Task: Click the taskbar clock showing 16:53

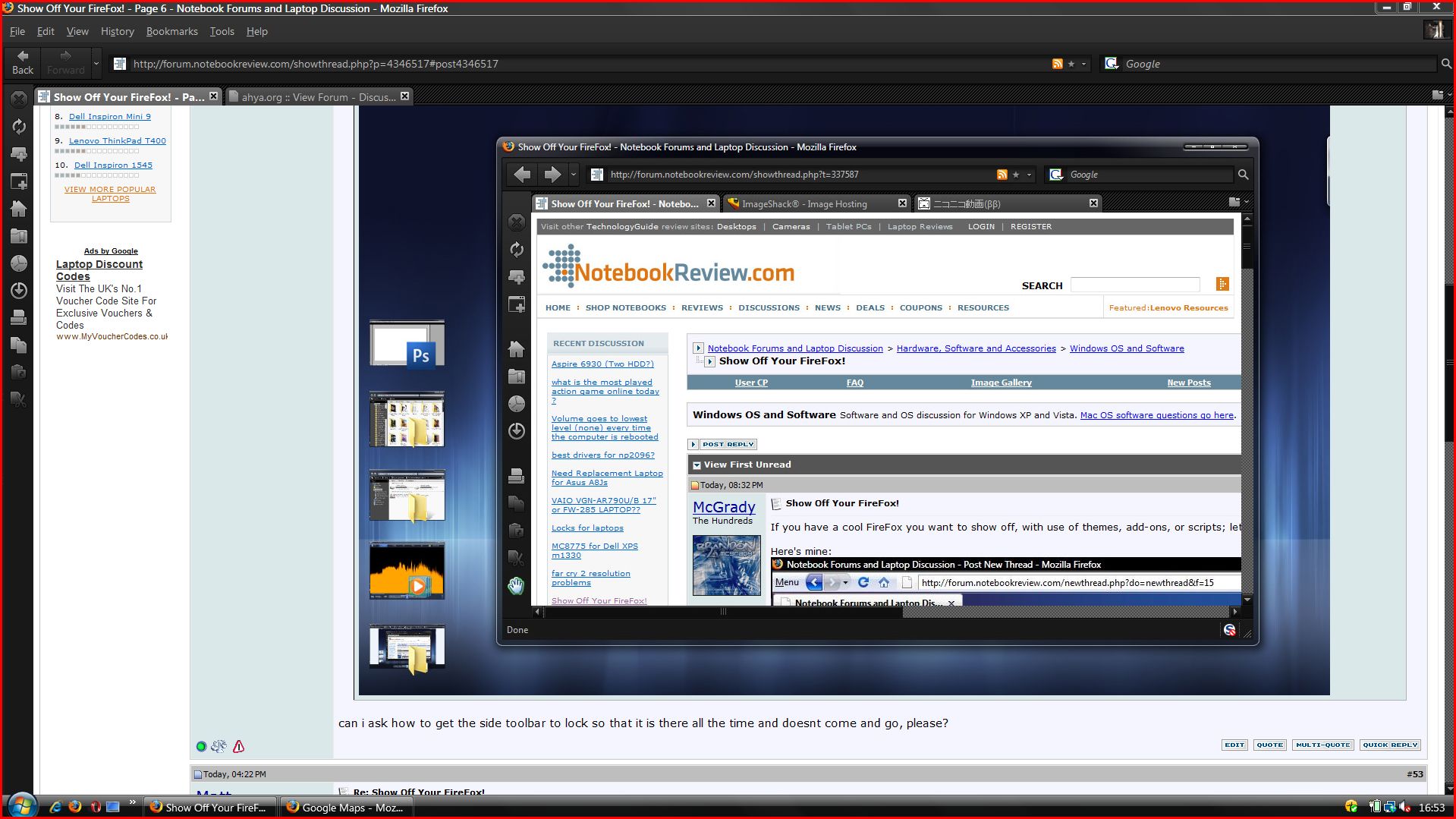Action: (x=1432, y=808)
